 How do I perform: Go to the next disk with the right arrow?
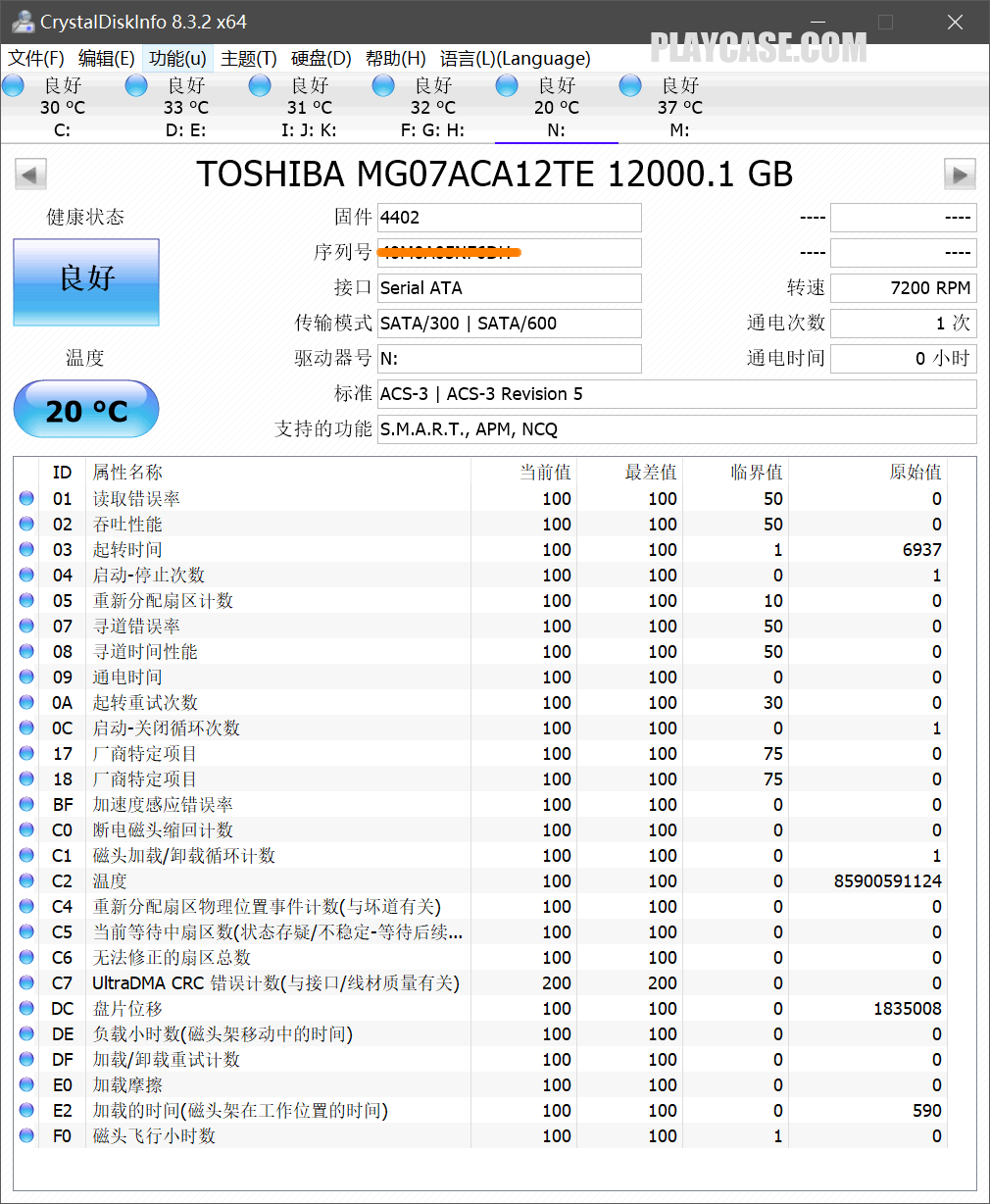pyautogui.click(x=960, y=176)
